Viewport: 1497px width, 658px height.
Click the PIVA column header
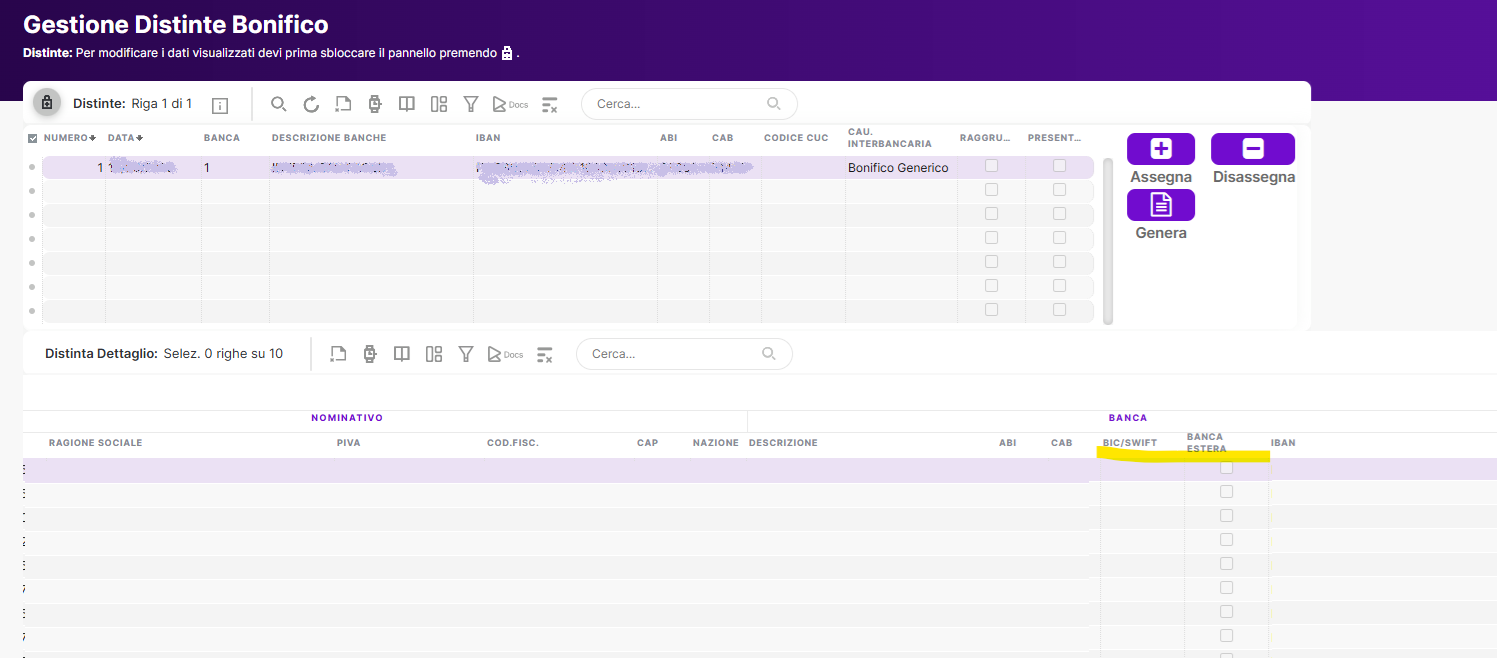pyautogui.click(x=348, y=443)
